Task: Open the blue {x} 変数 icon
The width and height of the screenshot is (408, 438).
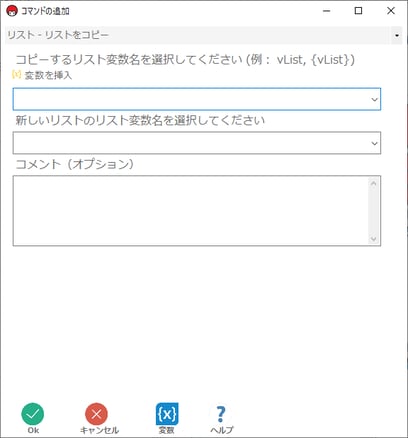Action: (x=167, y=414)
